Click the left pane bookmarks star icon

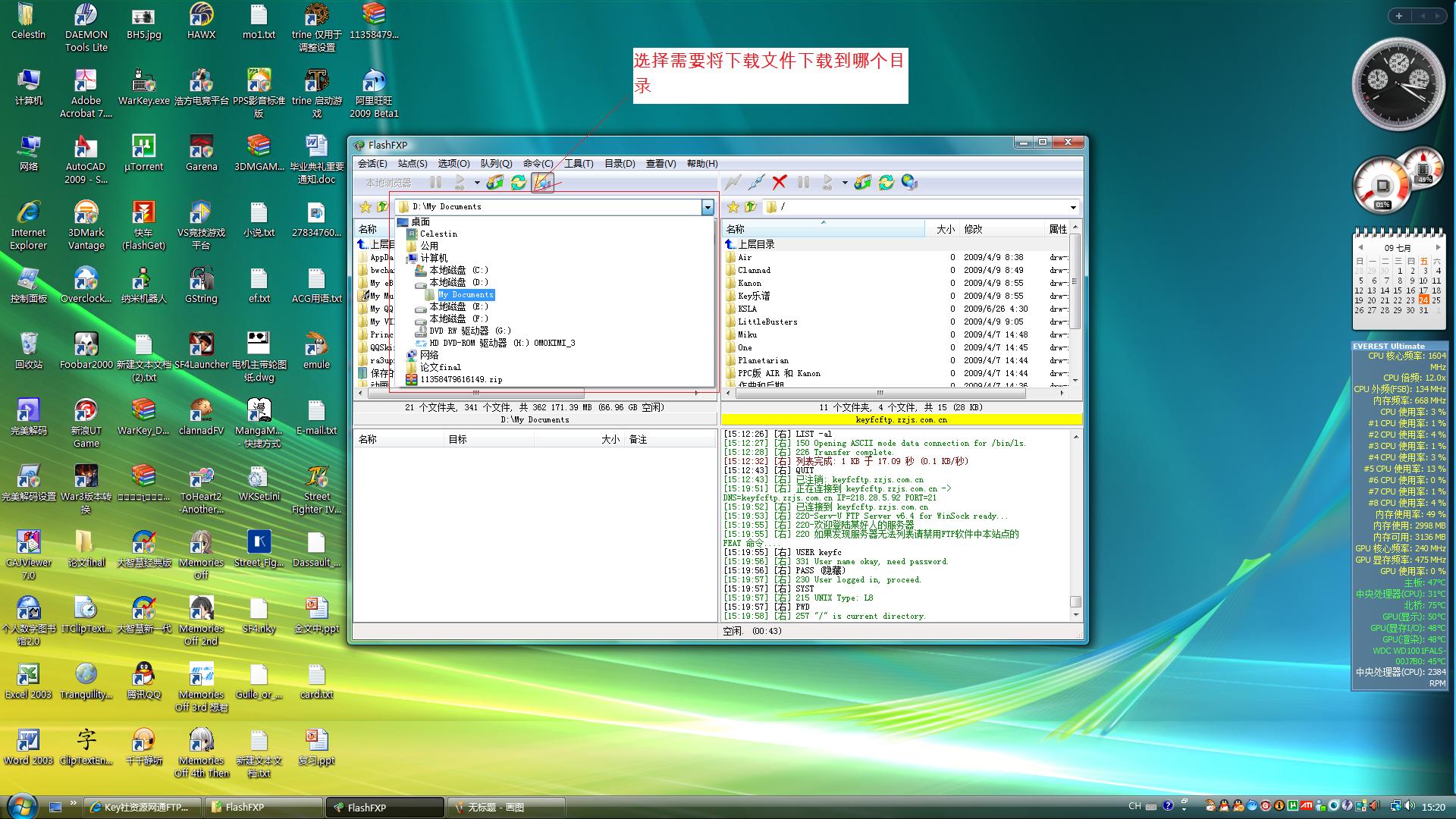[366, 207]
